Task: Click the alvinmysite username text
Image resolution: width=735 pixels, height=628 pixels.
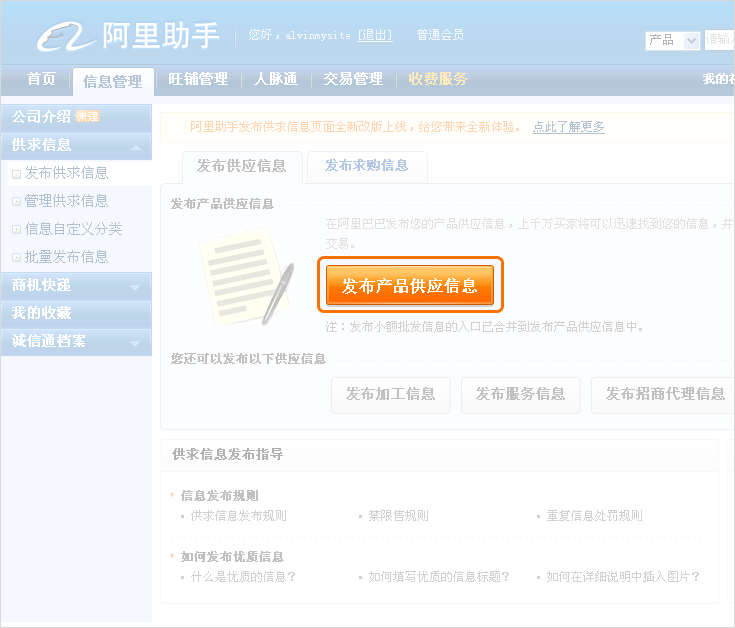Action: (318, 36)
